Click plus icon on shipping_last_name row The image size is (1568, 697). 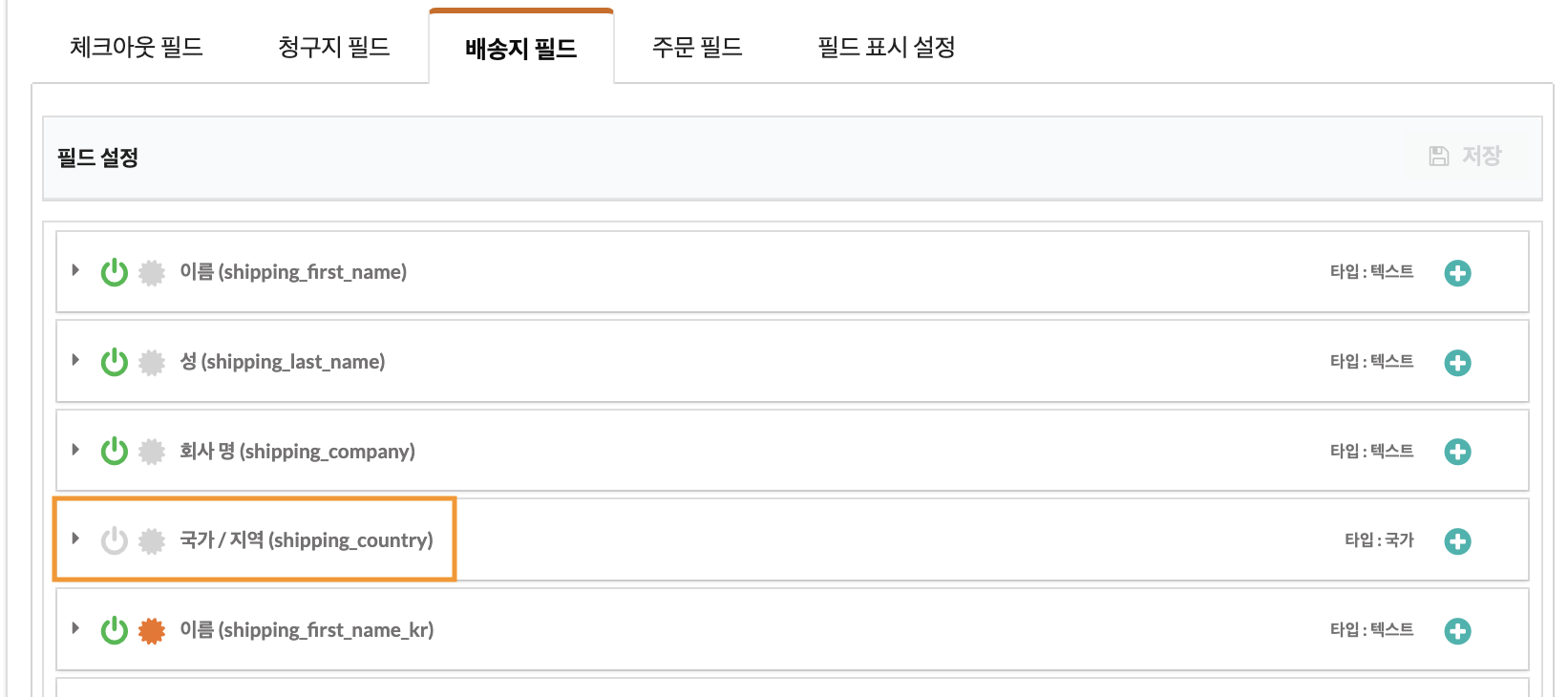pos(1457,363)
